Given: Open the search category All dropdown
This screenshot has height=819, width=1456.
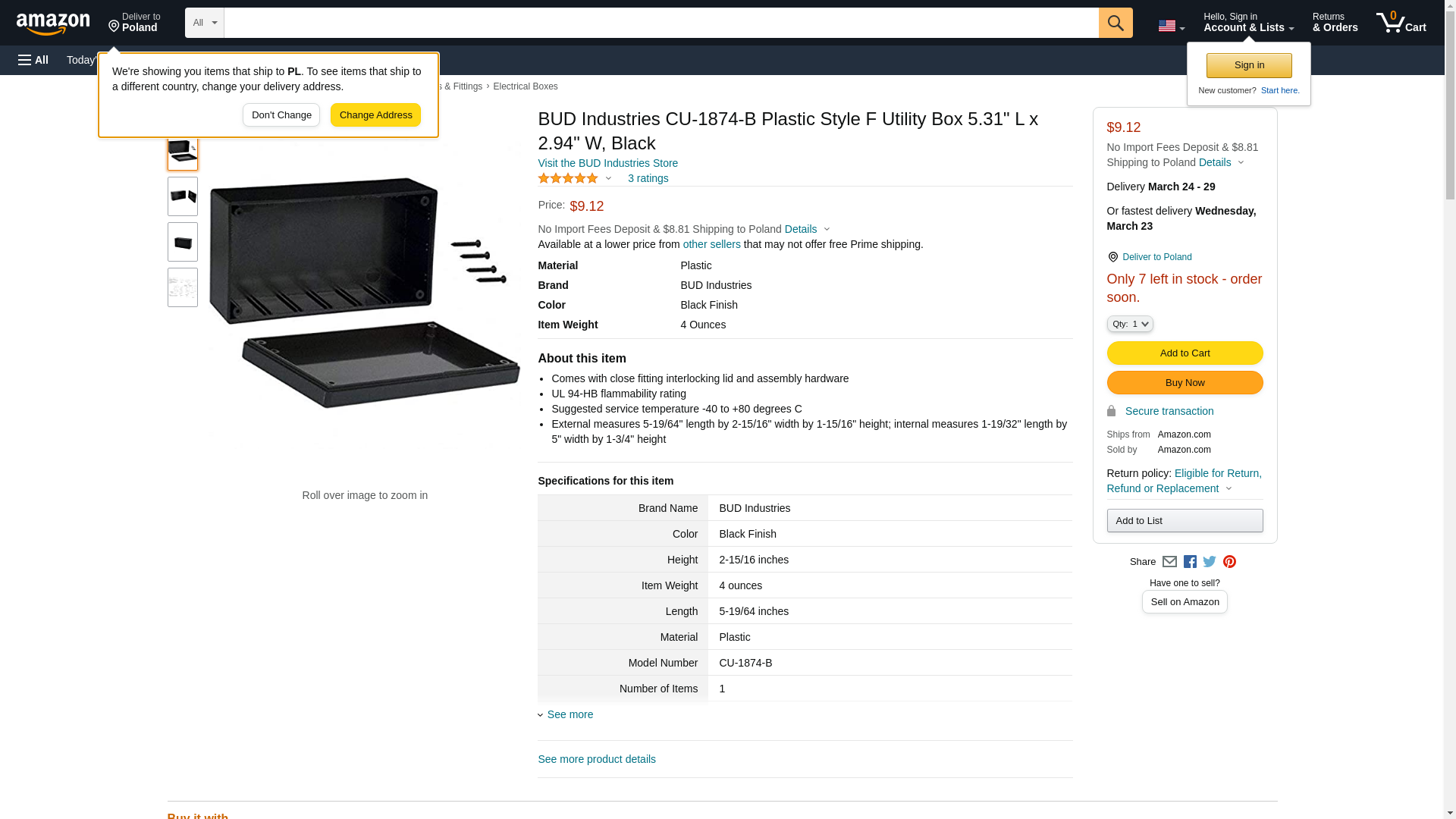Looking at the screenshot, I should pos(204,23).
